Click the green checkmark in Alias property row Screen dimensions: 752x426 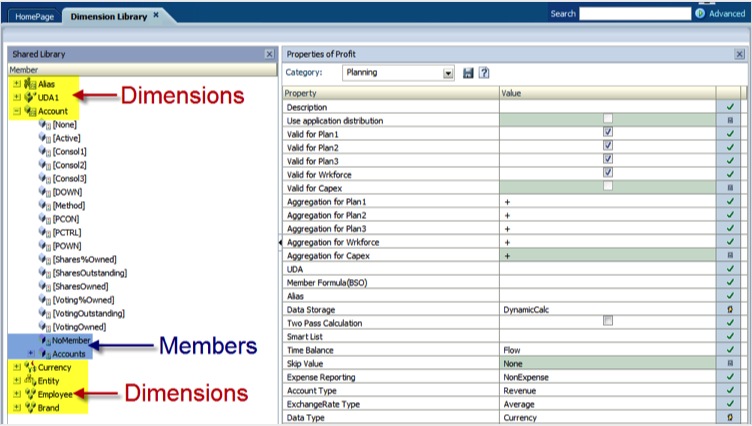tap(730, 296)
